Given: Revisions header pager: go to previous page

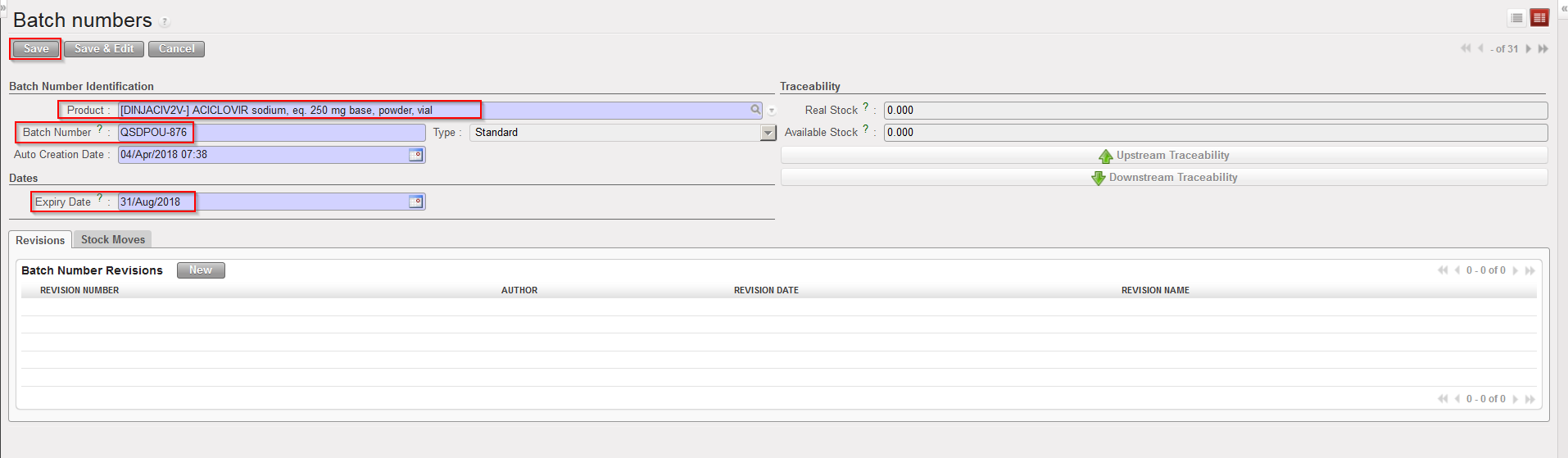Looking at the screenshot, I should point(1457,270).
